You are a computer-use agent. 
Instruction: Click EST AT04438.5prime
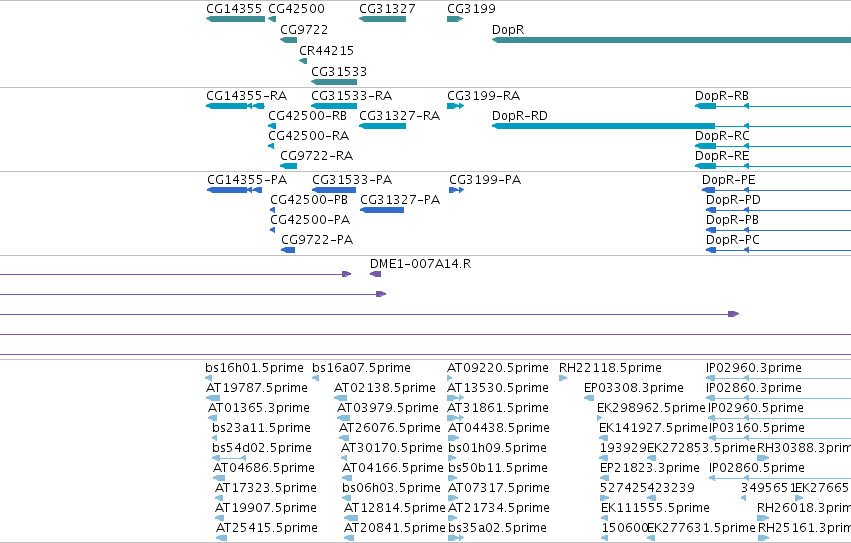(x=453, y=439)
